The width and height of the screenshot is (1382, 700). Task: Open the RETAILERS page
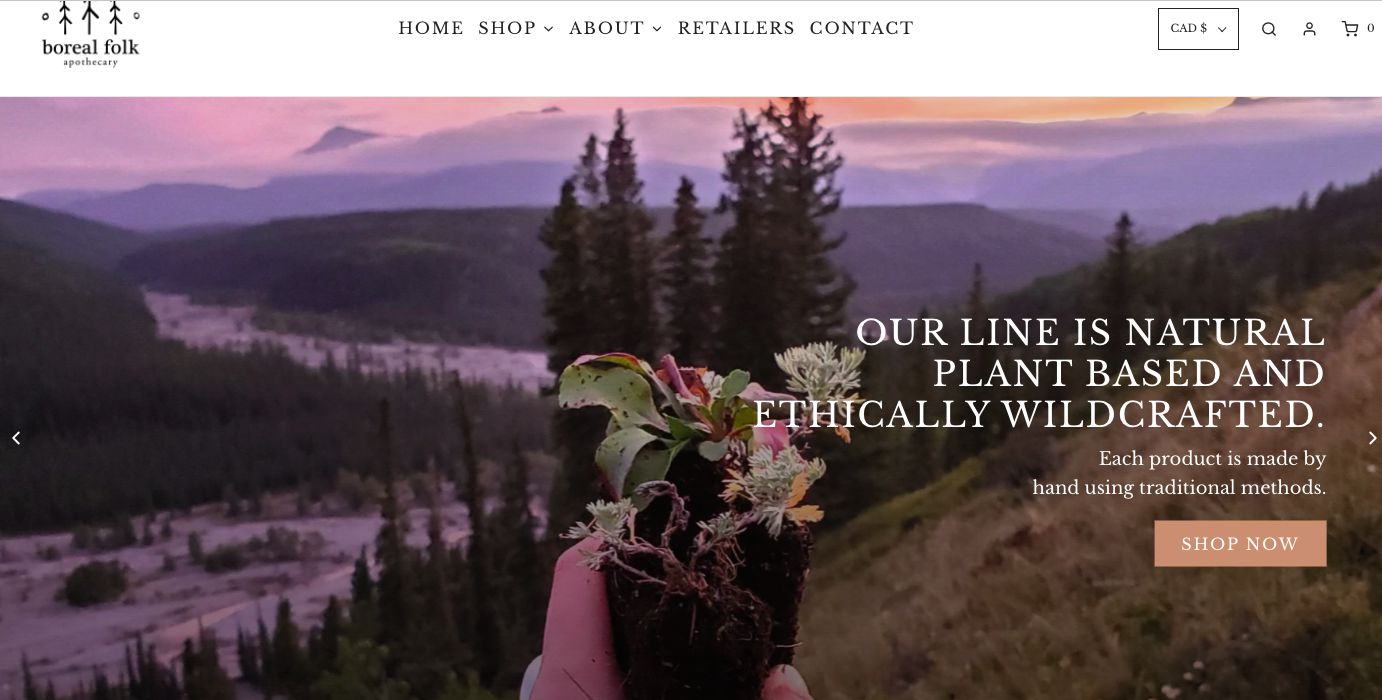(736, 28)
